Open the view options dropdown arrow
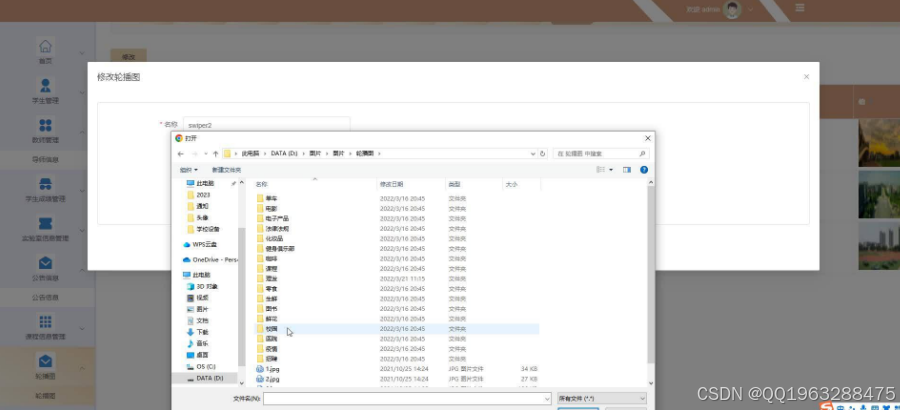 click(x=611, y=170)
